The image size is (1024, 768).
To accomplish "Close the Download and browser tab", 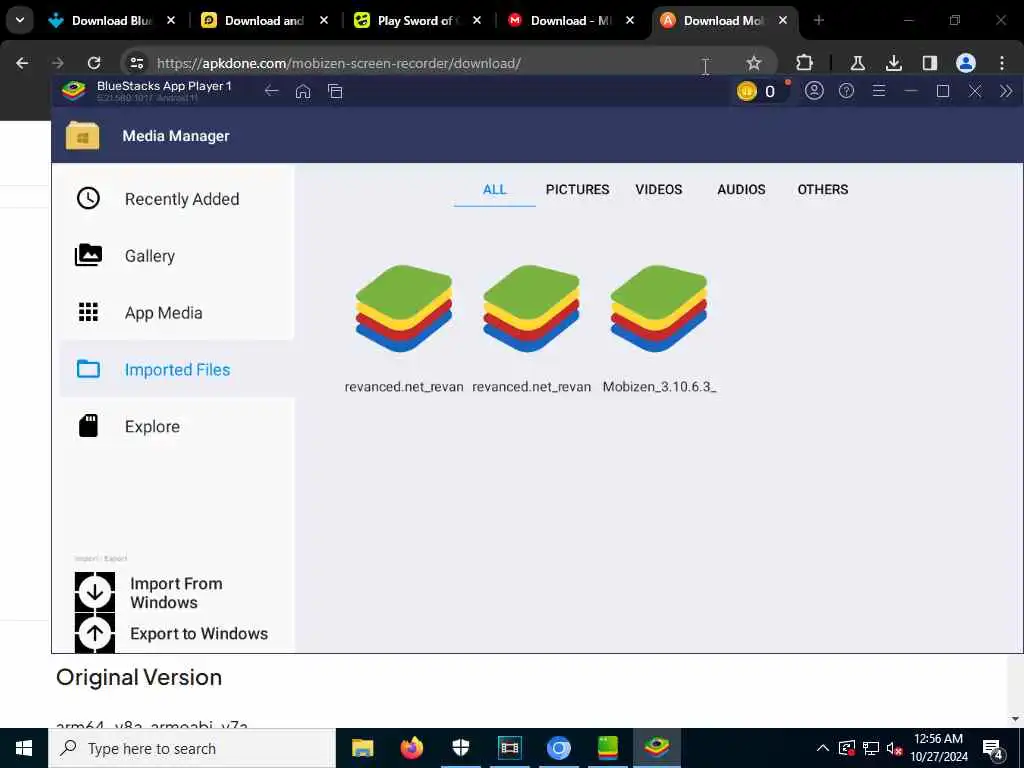I will click(324, 21).
